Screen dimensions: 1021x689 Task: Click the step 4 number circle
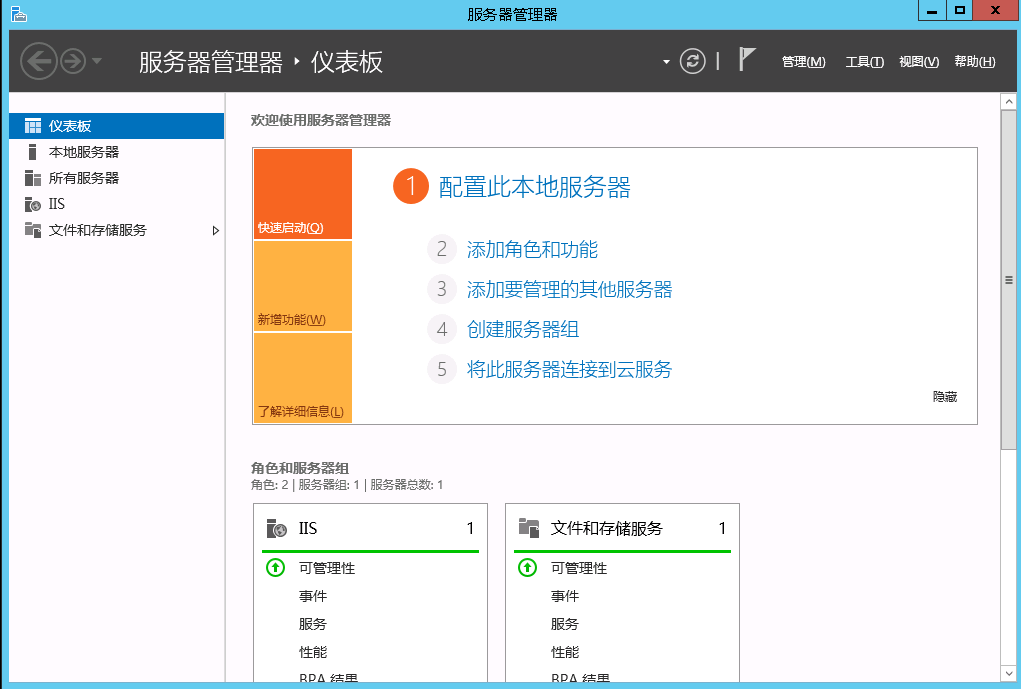[441, 329]
